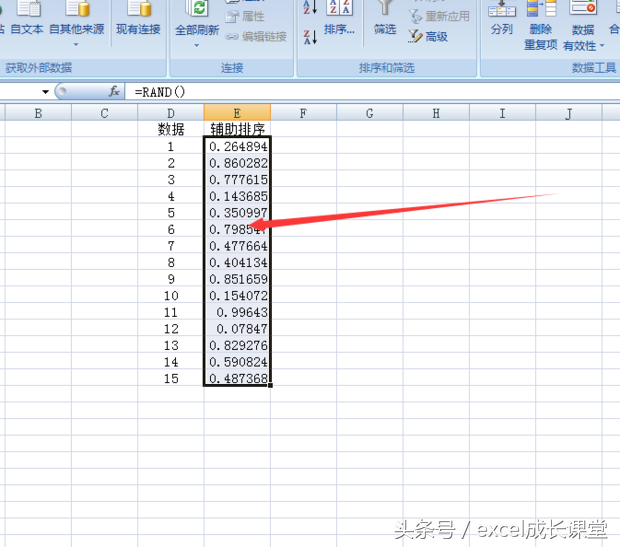Click the selection fill handle below 0.487368

270,386
